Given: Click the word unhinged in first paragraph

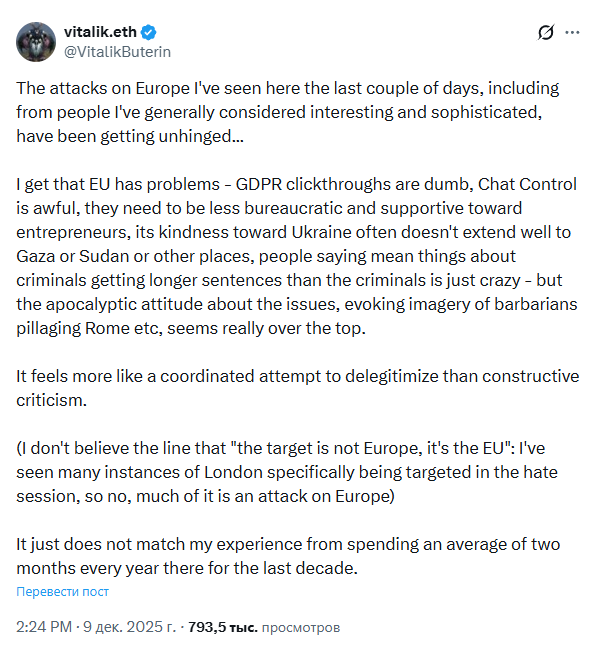Looking at the screenshot, I should coord(201,136).
